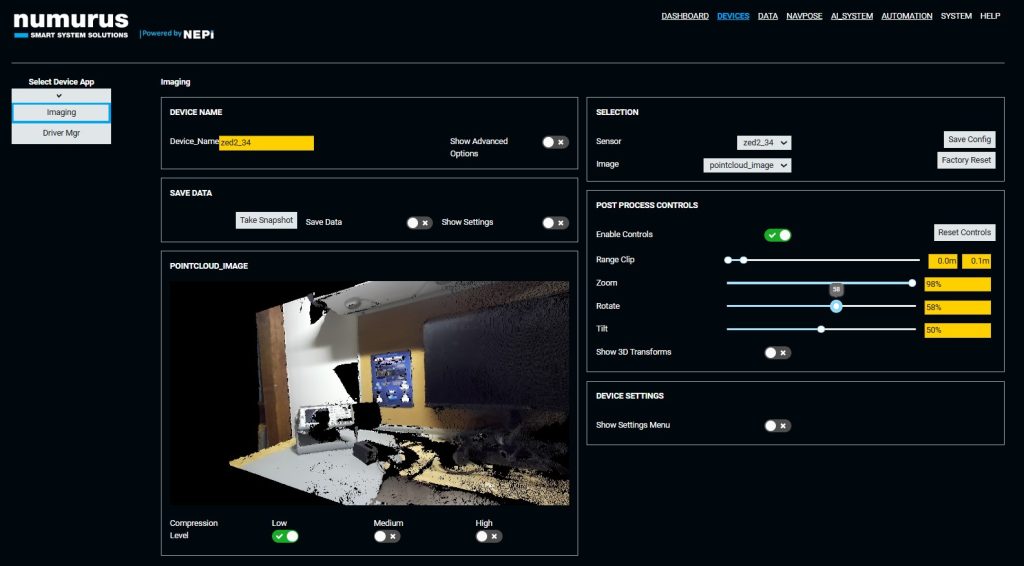Image resolution: width=1024 pixels, height=566 pixels.
Task: Disable the Enable Controls switch
Action: (777, 235)
